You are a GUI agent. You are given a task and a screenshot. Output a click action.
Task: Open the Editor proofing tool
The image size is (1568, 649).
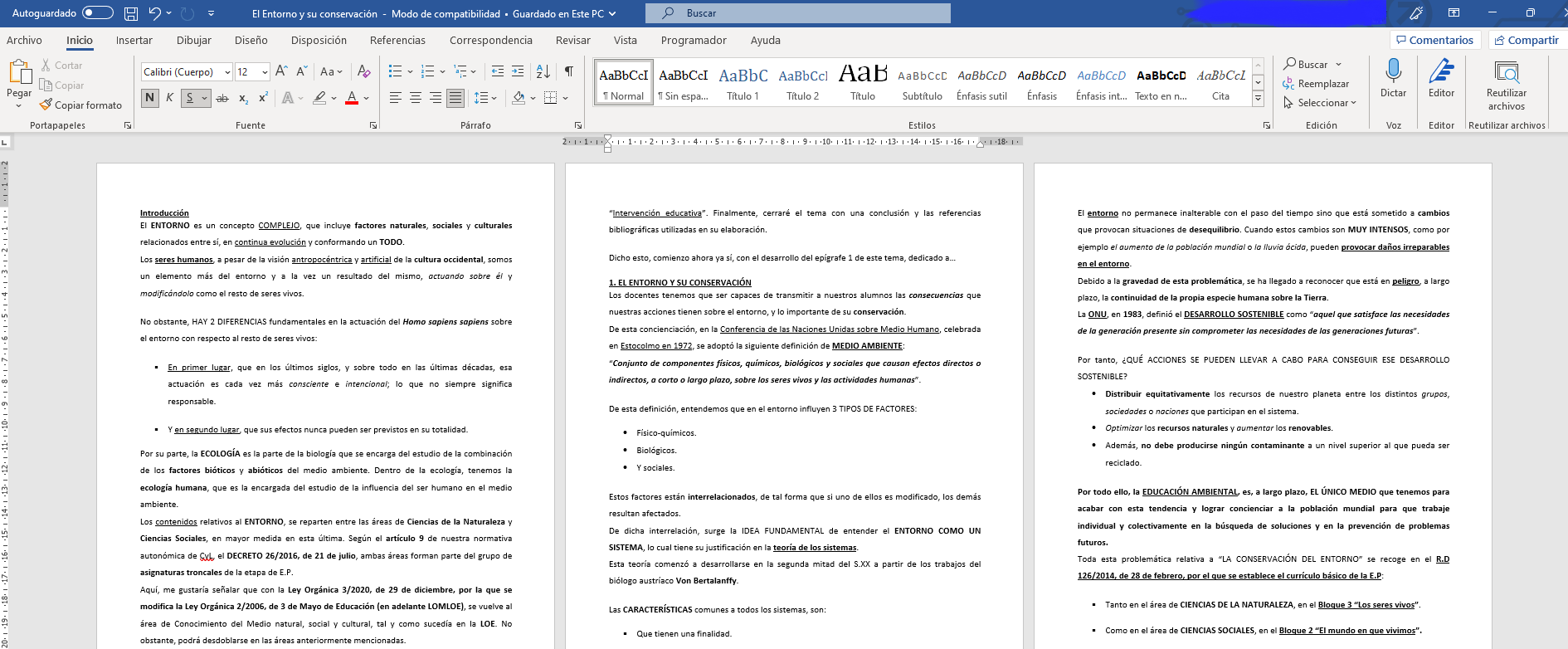pyautogui.click(x=1442, y=79)
